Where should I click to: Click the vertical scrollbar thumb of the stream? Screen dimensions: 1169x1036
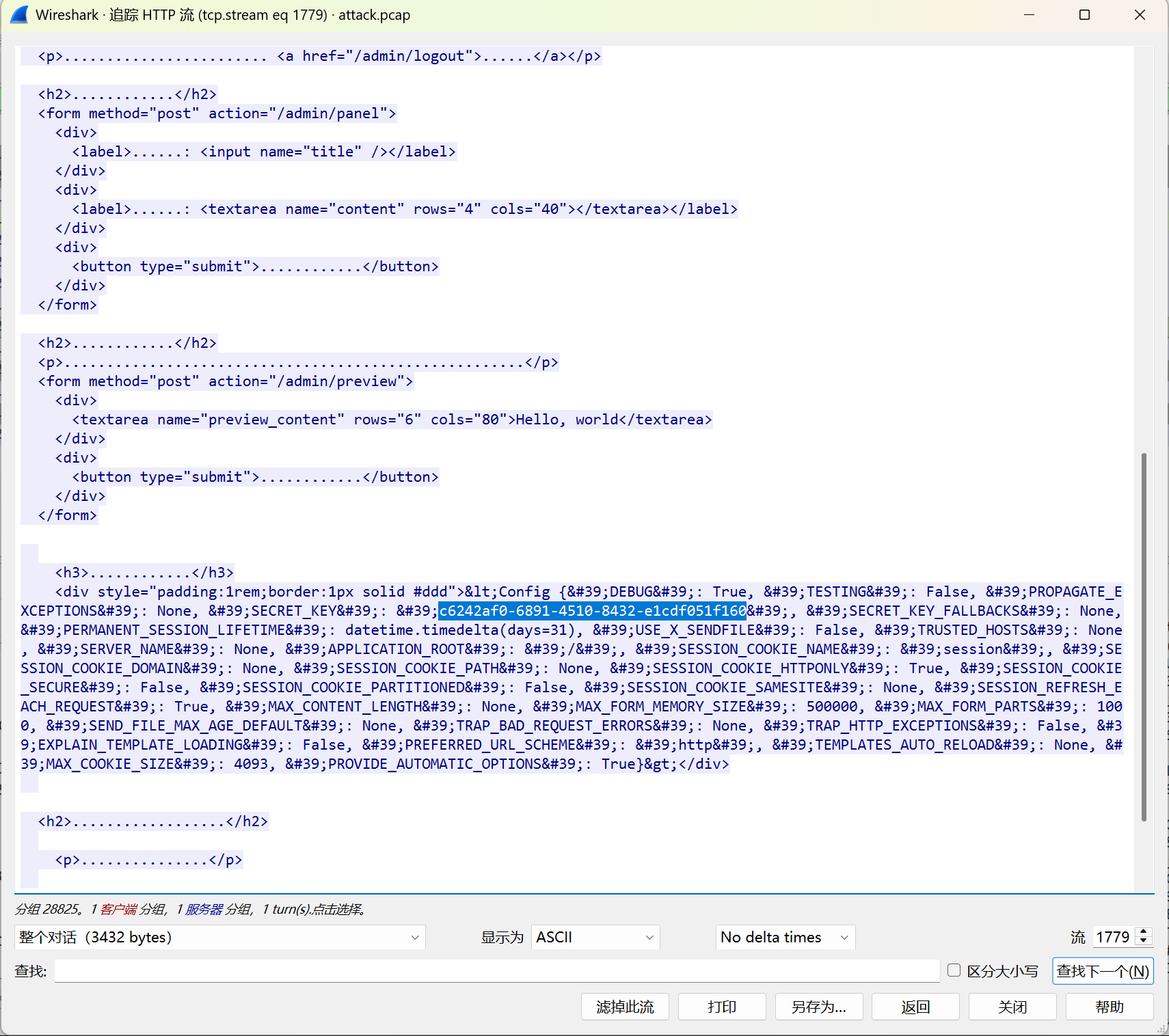tap(1144, 636)
